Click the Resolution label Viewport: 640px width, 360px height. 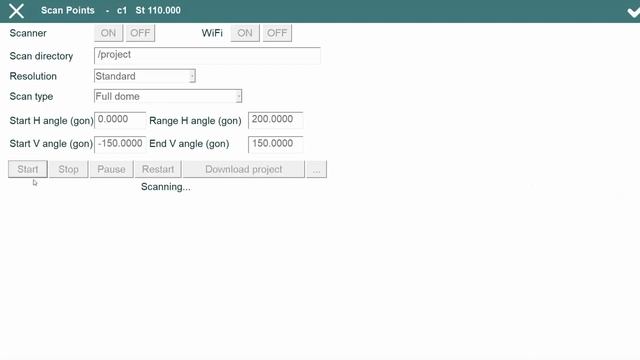tap(33, 76)
